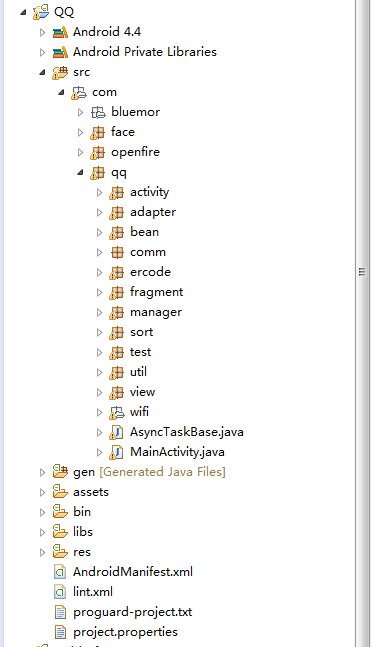Collapse the qq package
The height and width of the screenshot is (647, 375).
coord(80,172)
